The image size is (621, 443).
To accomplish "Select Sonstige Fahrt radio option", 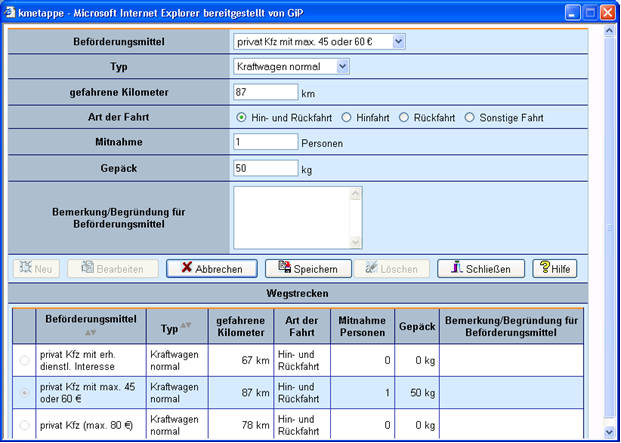I will (469, 118).
